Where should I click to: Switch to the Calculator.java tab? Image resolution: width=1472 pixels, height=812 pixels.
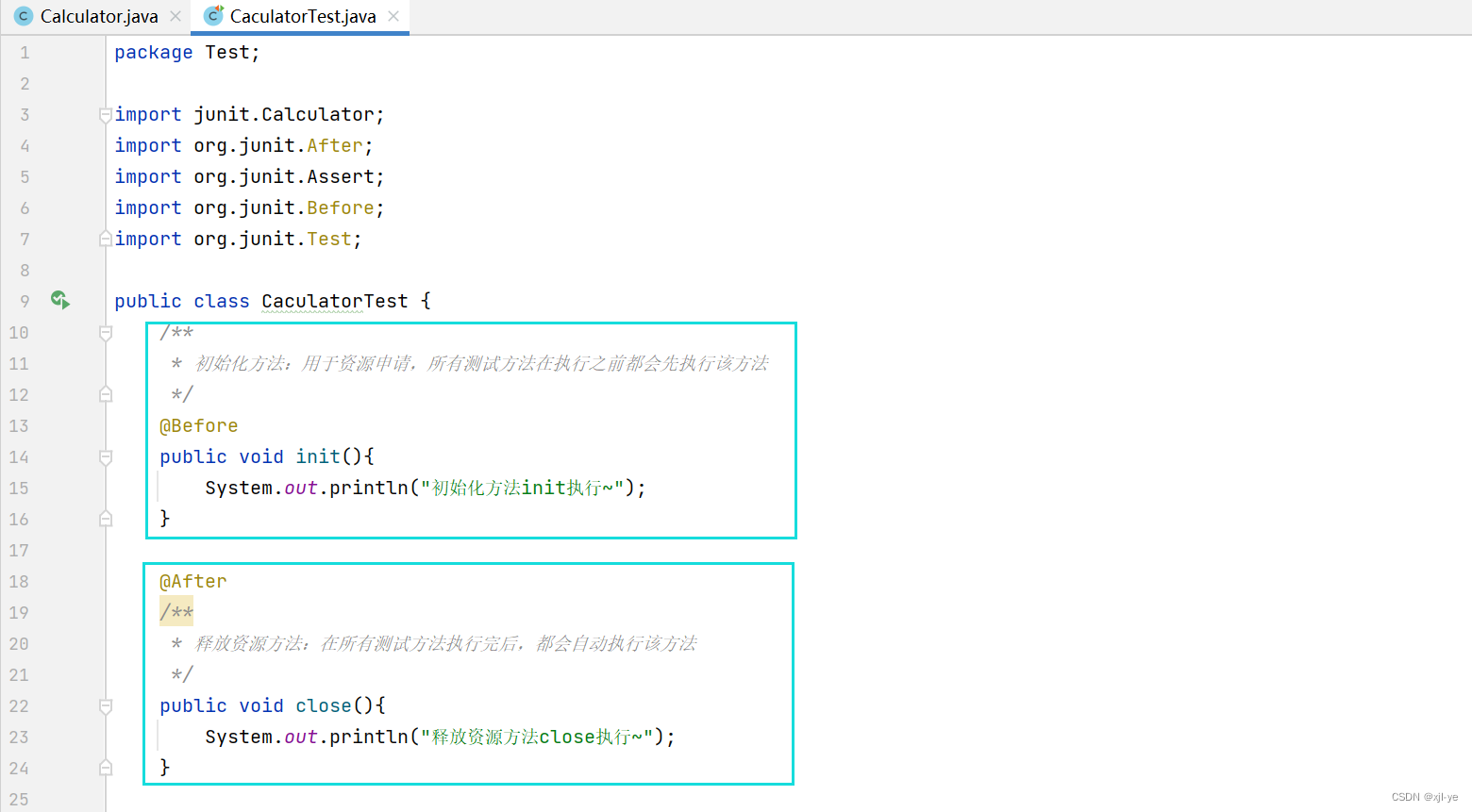click(x=98, y=16)
